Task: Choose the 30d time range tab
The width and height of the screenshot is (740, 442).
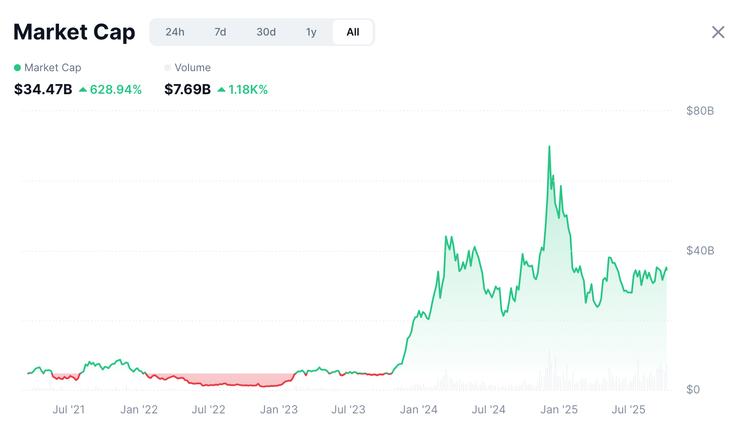Action: 266,32
